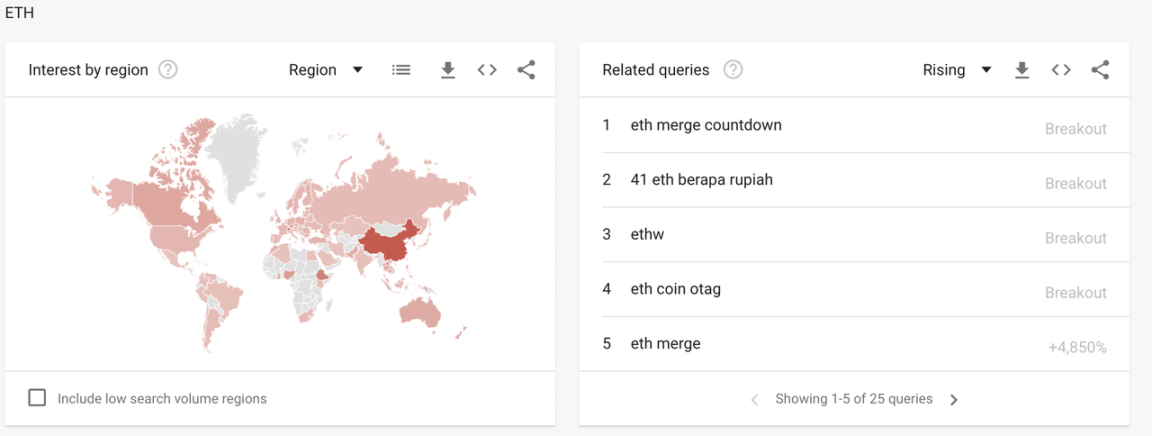Select the "eth coin otag" query
The height and width of the screenshot is (436, 1152).
[675, 289]
